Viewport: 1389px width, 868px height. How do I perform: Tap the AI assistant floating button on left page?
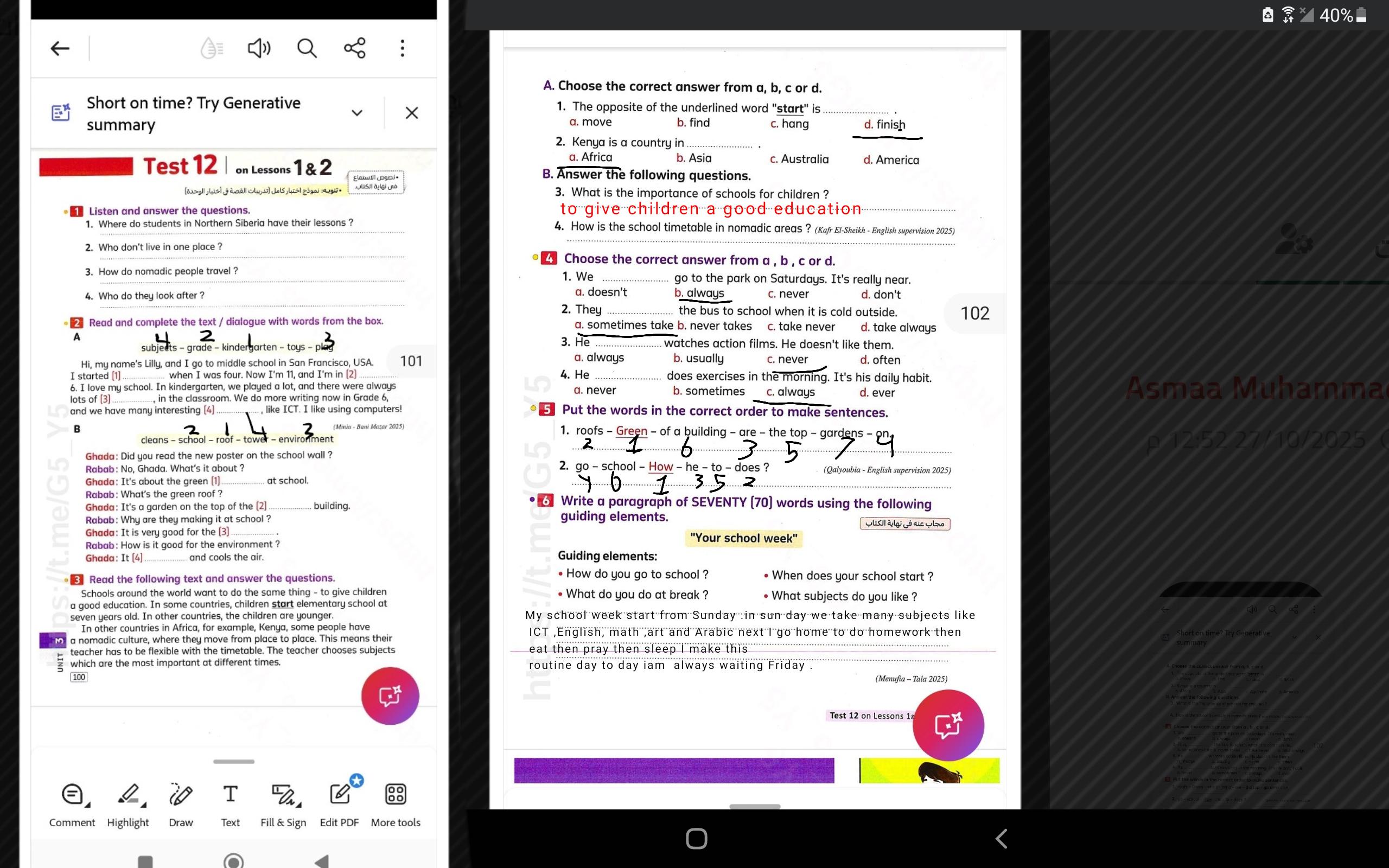(390, 696)
